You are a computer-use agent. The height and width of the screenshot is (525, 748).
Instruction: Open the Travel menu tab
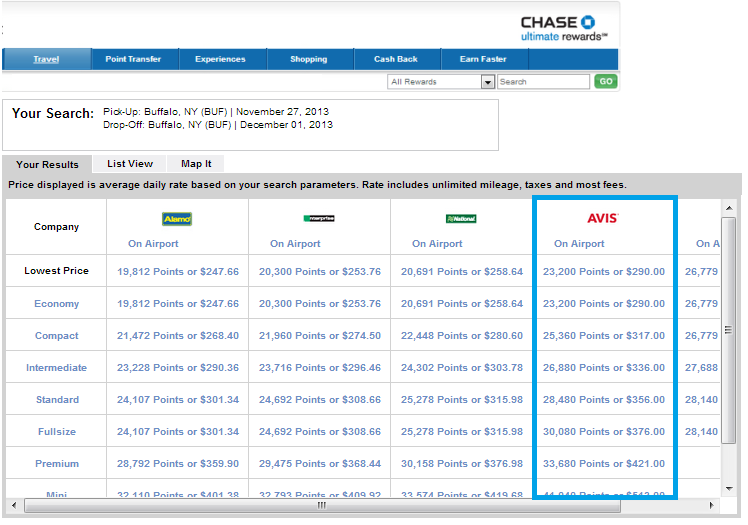(46, 59)
